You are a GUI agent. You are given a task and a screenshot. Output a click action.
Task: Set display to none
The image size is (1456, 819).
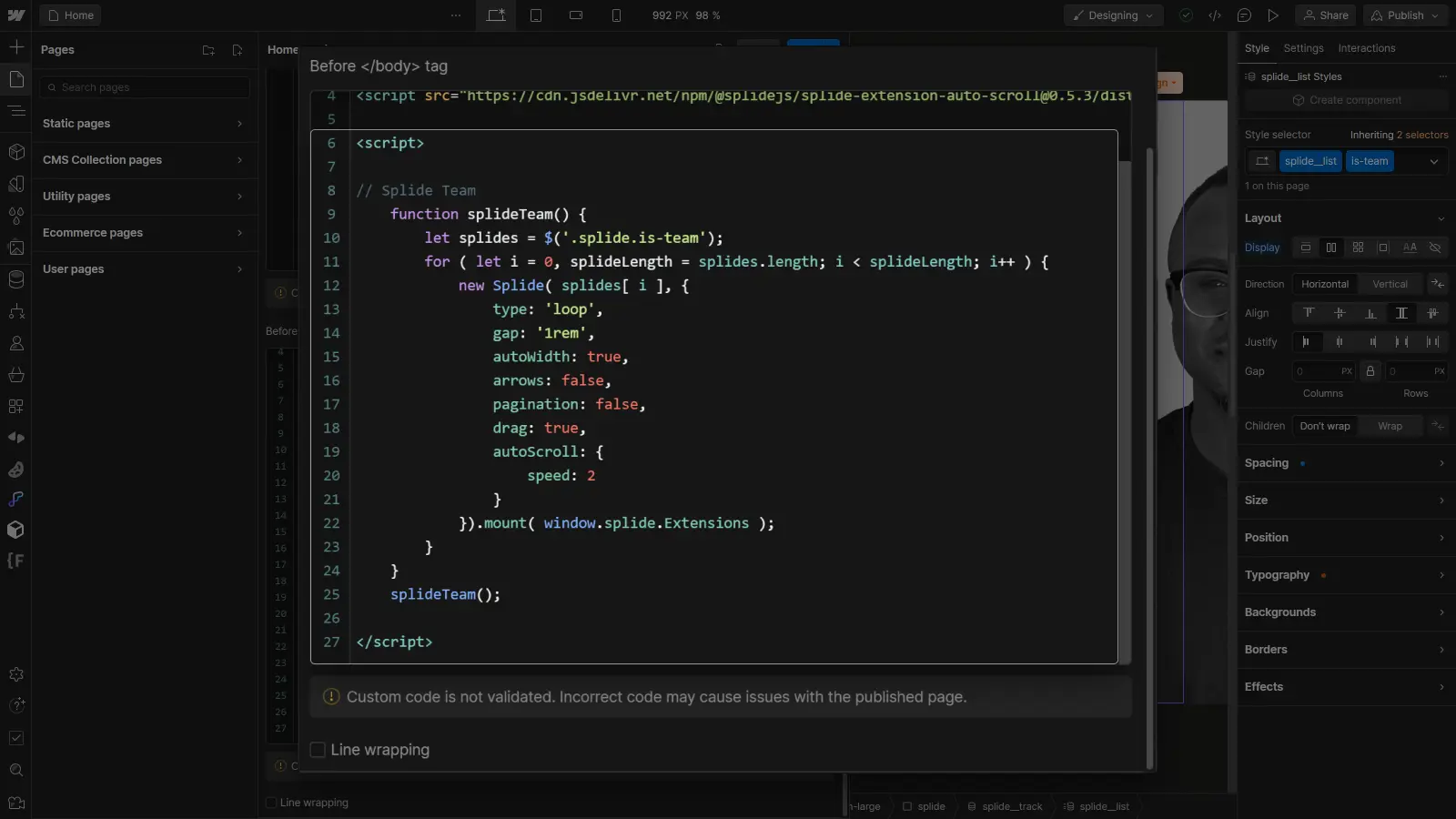pyautogui.click(x=1435, y=248)
